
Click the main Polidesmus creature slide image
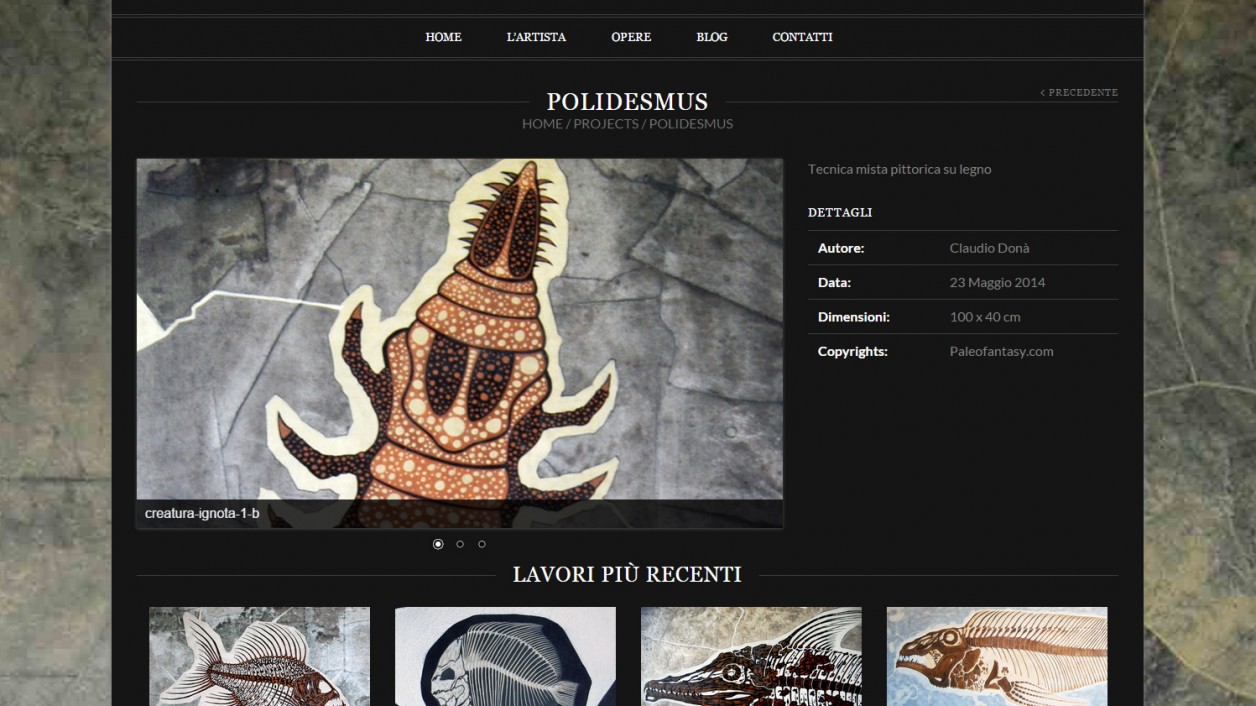pyautogui.click(x=460, y=343)
